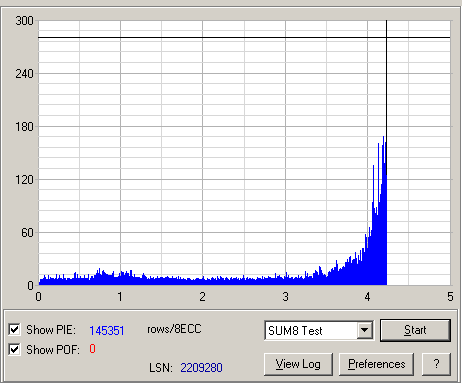Click the question mark help button
The height and width of the screenshot is (384, 462).
[x=436, y=364]
